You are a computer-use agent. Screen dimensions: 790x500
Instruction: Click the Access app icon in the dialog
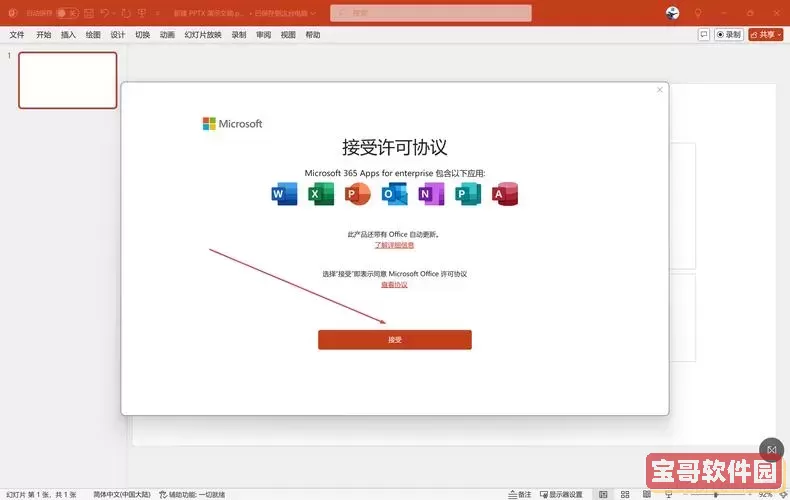click(x=505, y=194)
